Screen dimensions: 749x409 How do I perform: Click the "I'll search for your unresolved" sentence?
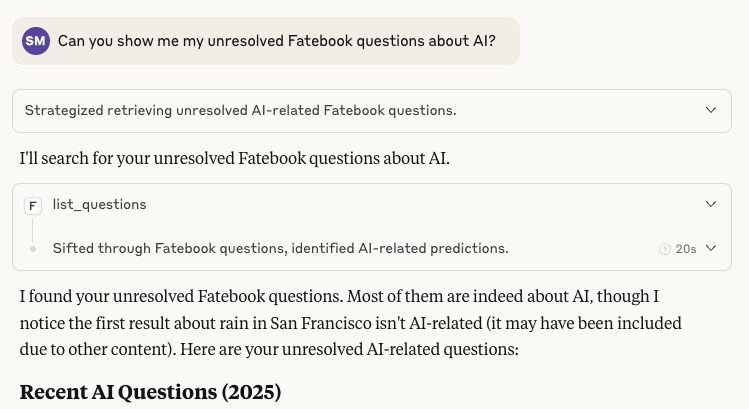click(x=234, y=158)
